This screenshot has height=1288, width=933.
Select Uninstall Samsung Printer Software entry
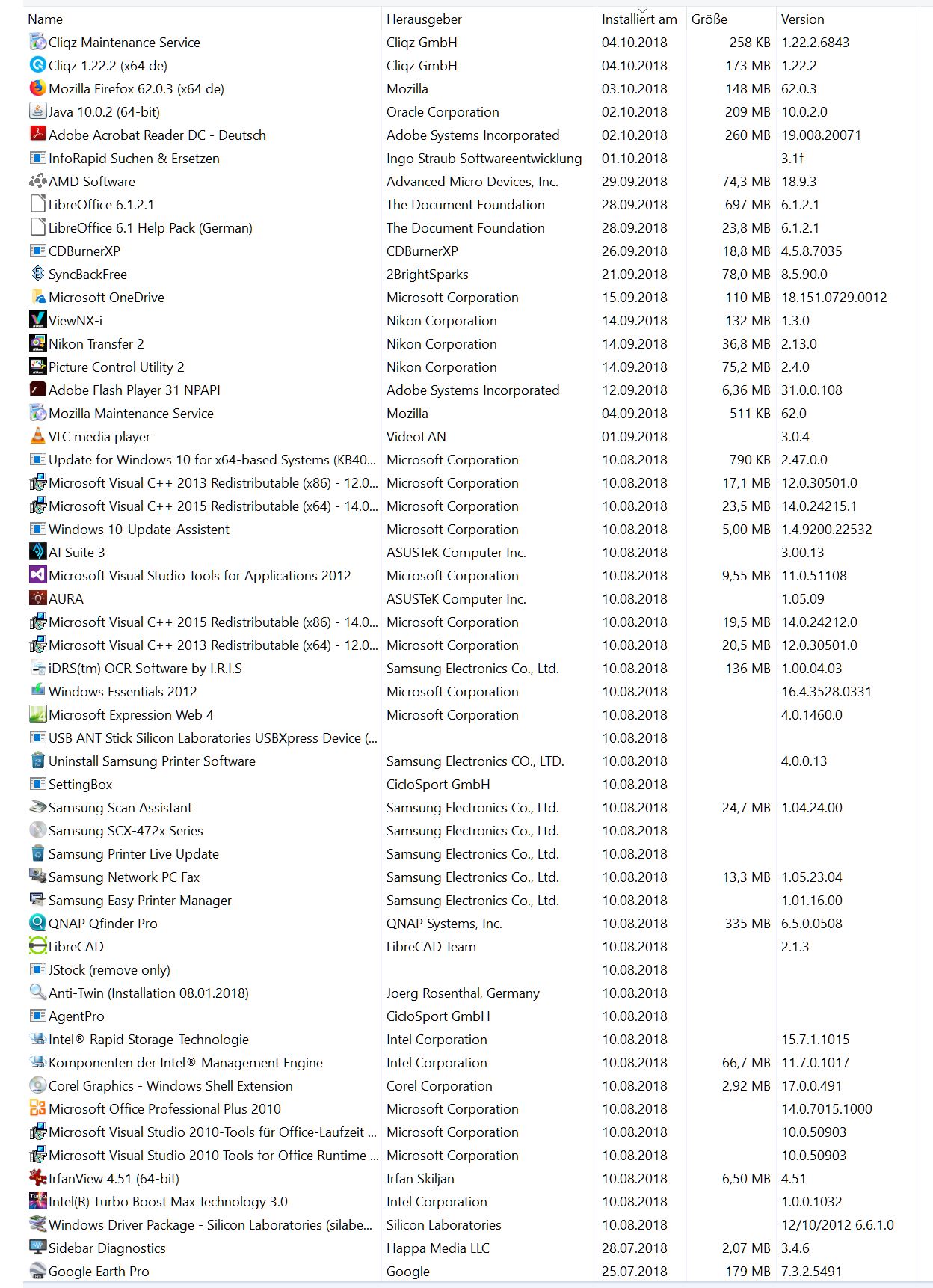coord(152,761)
